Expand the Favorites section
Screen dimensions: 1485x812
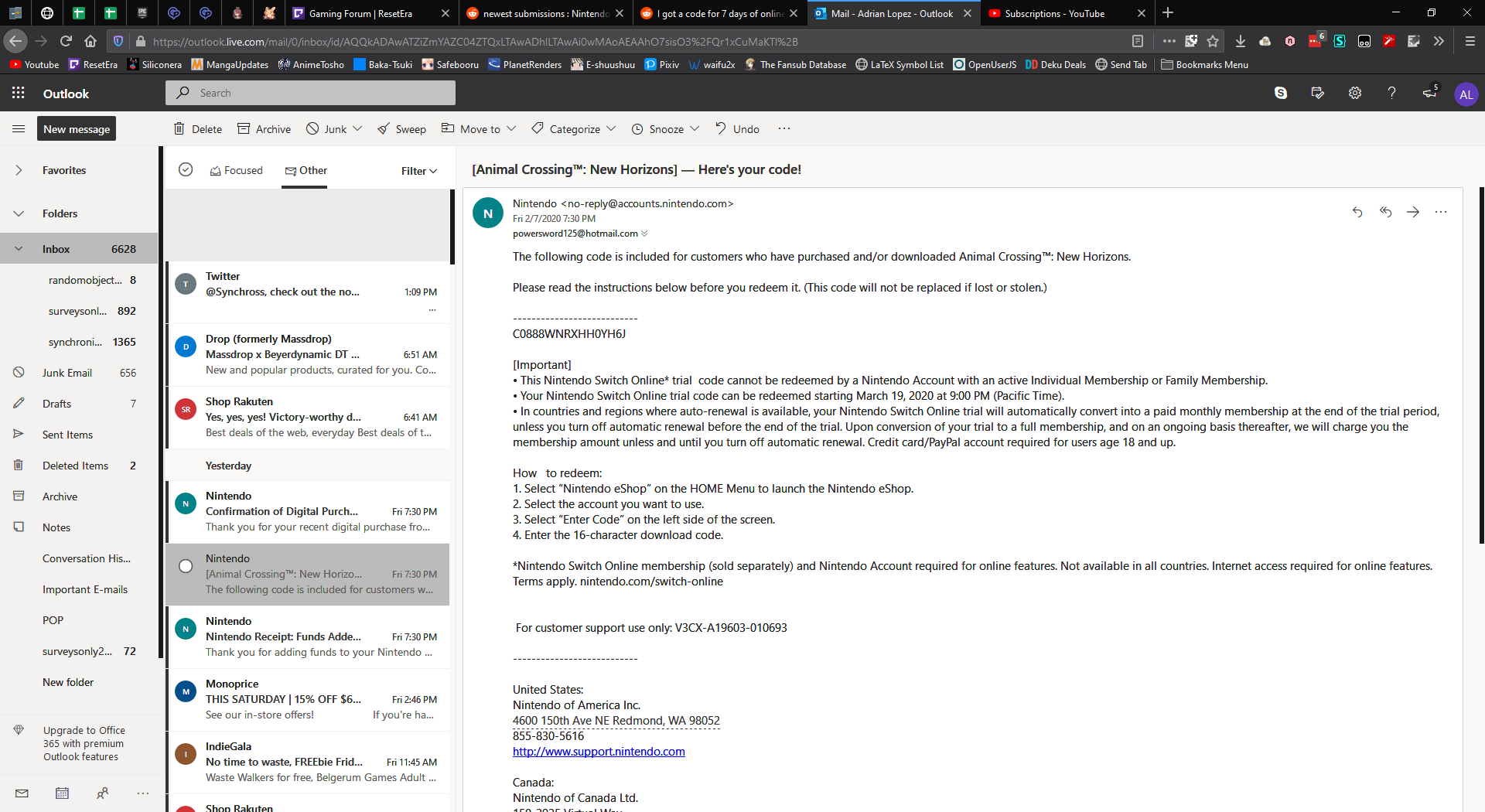coord(19,170)
